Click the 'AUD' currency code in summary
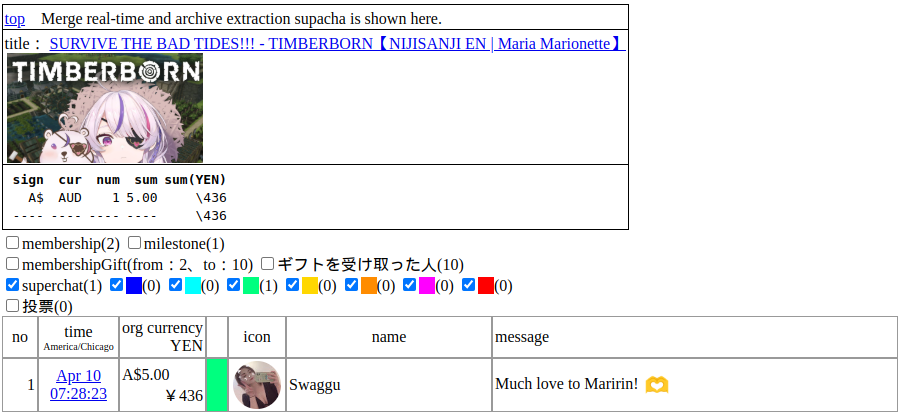 70,198
